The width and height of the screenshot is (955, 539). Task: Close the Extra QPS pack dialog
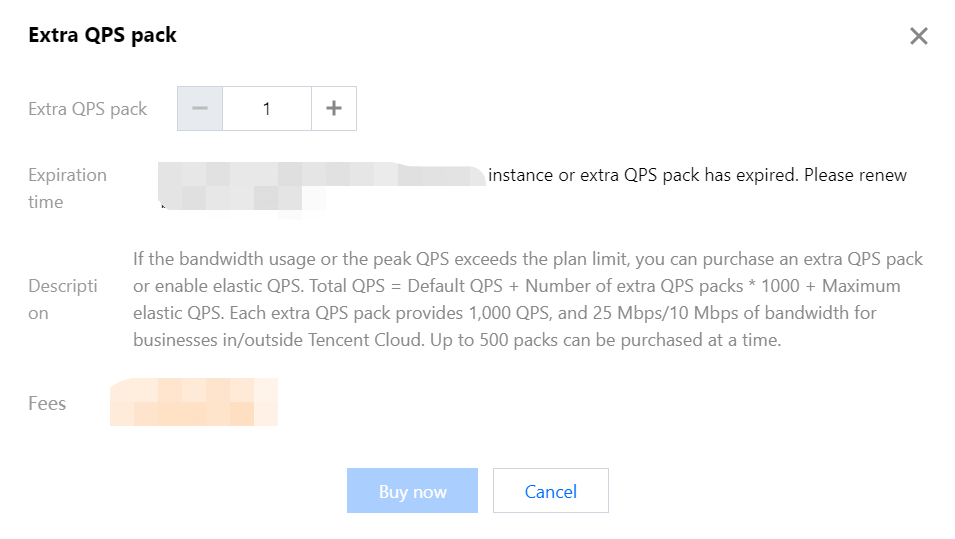click(x=918, y=37)
